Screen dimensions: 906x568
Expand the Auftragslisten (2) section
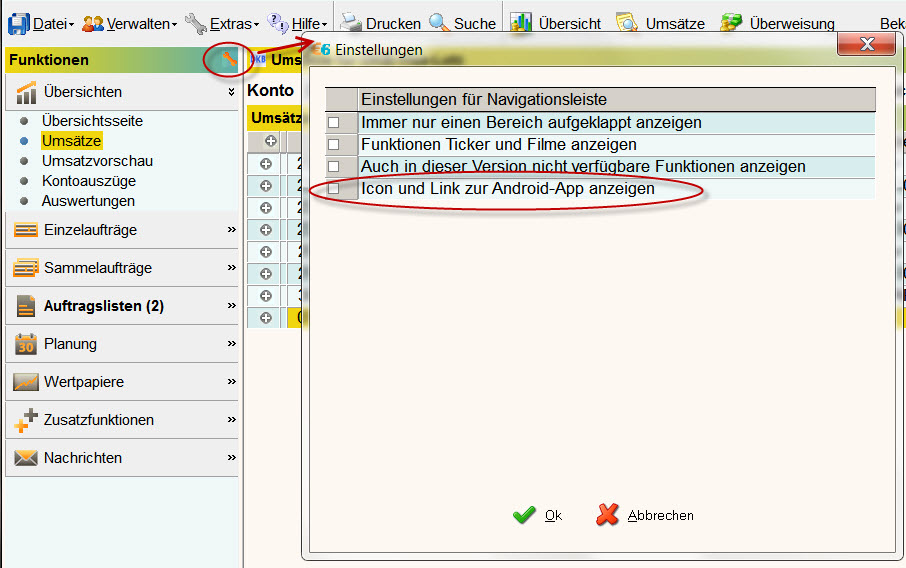pos(232,305)
